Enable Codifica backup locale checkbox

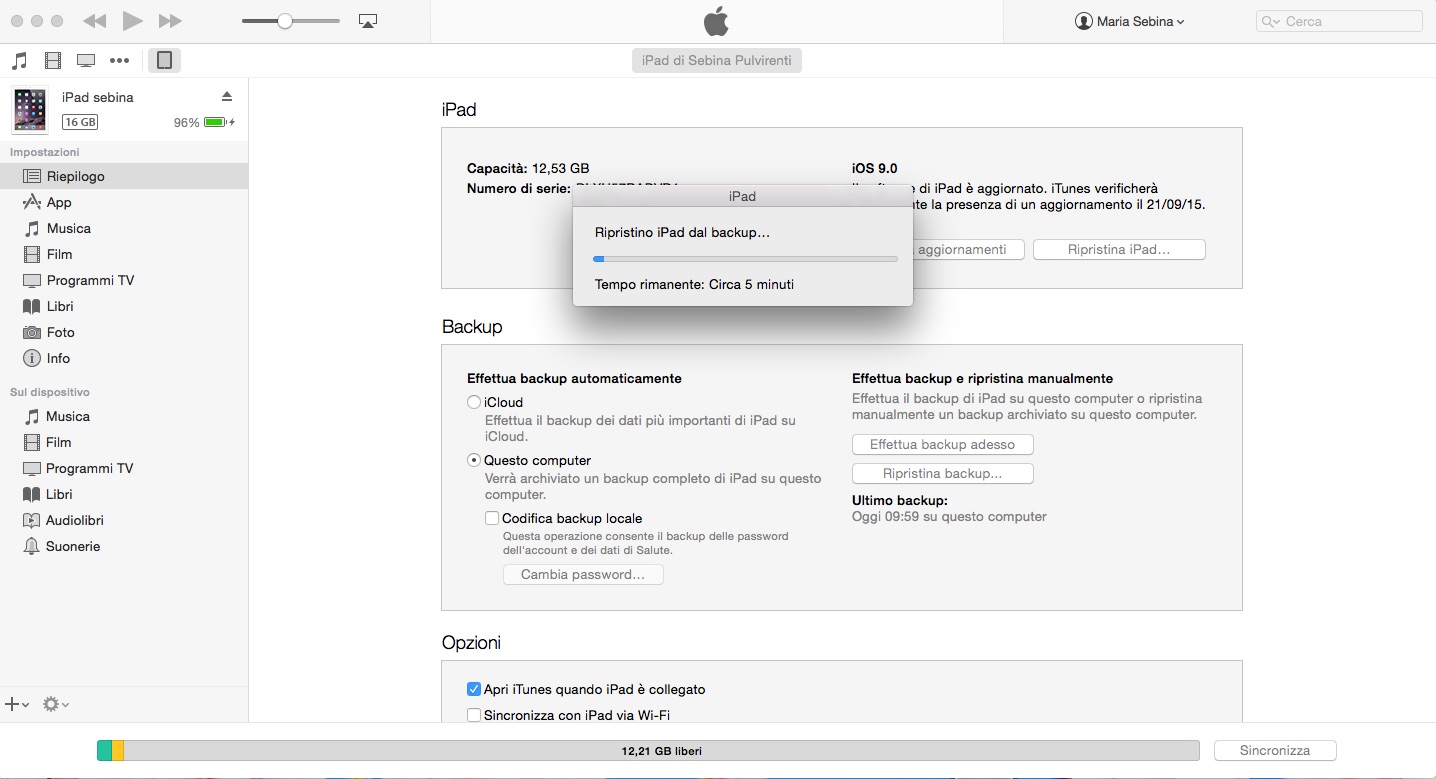point(492,518)
